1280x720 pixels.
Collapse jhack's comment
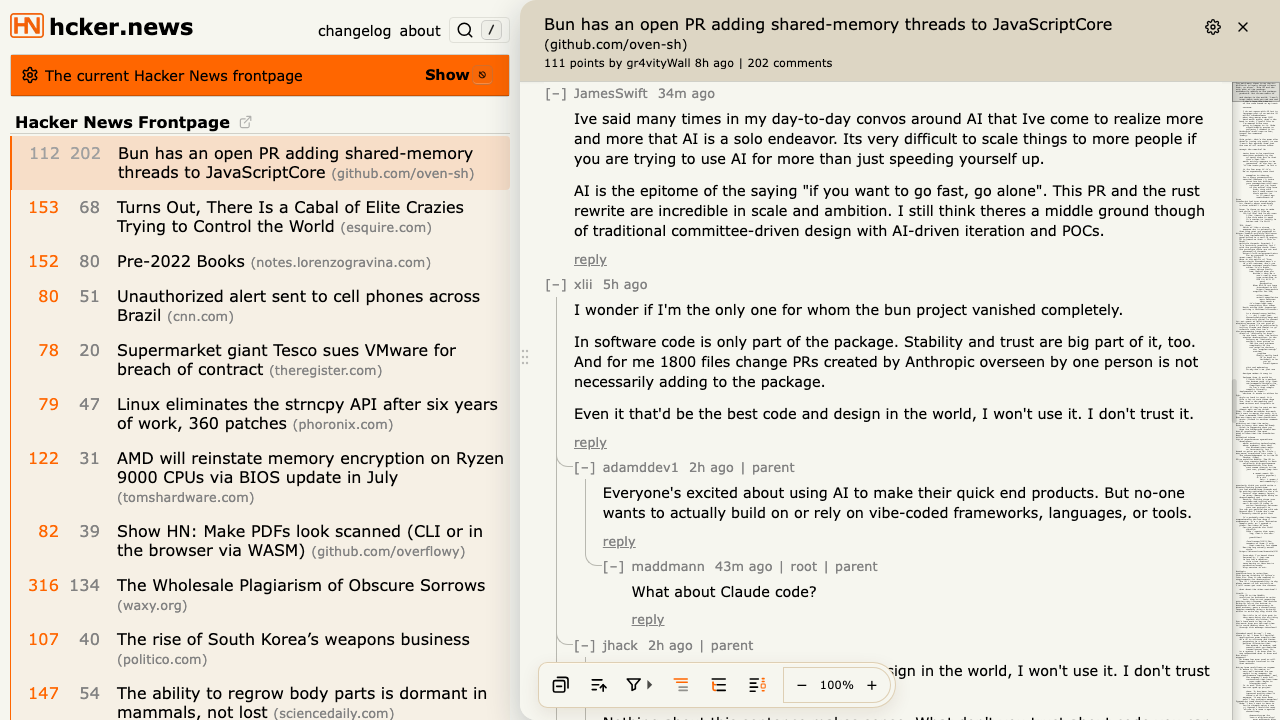pos(585,646)
